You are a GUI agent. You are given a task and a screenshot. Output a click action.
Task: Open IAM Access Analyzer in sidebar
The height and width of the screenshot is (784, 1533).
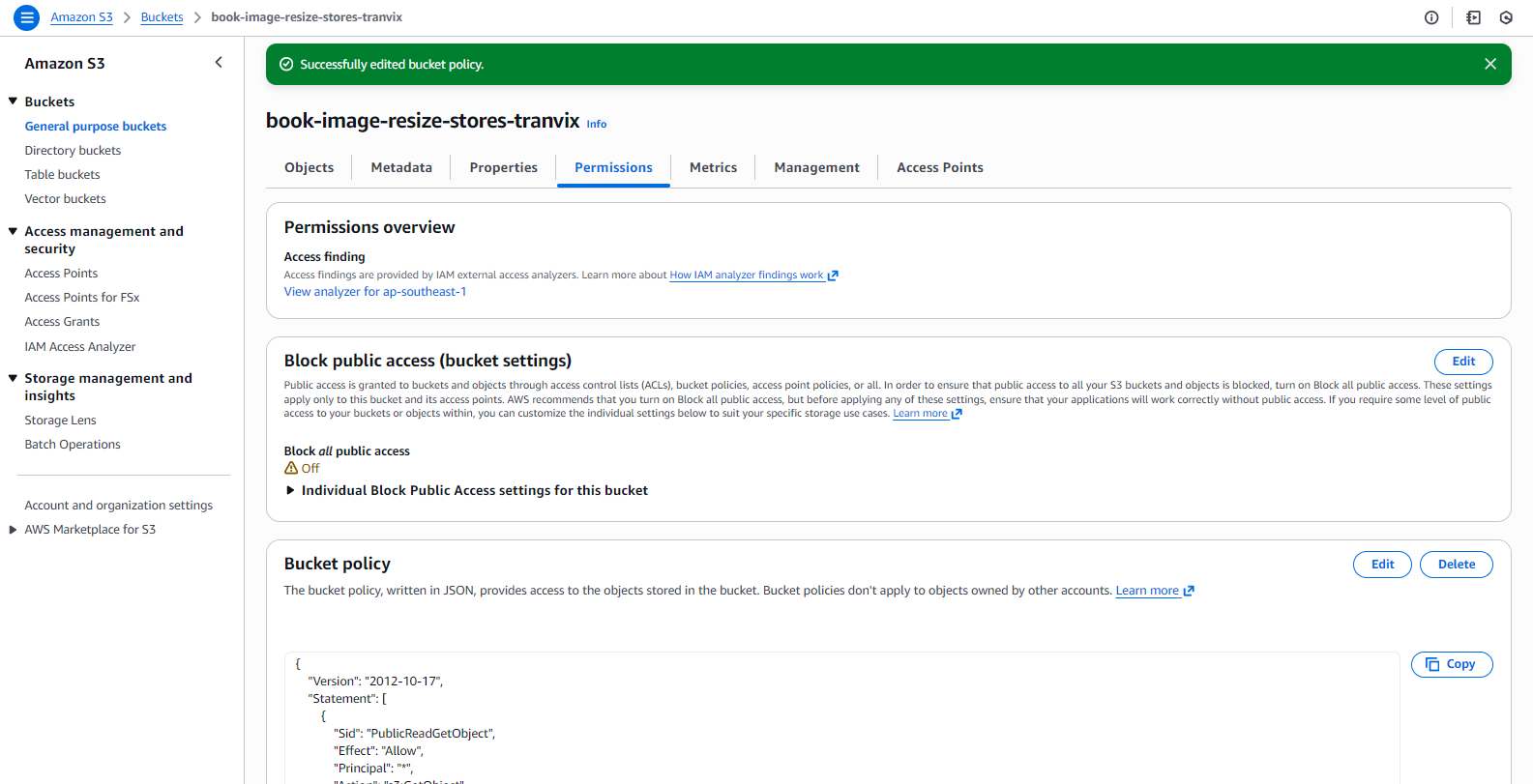[80, 347]
